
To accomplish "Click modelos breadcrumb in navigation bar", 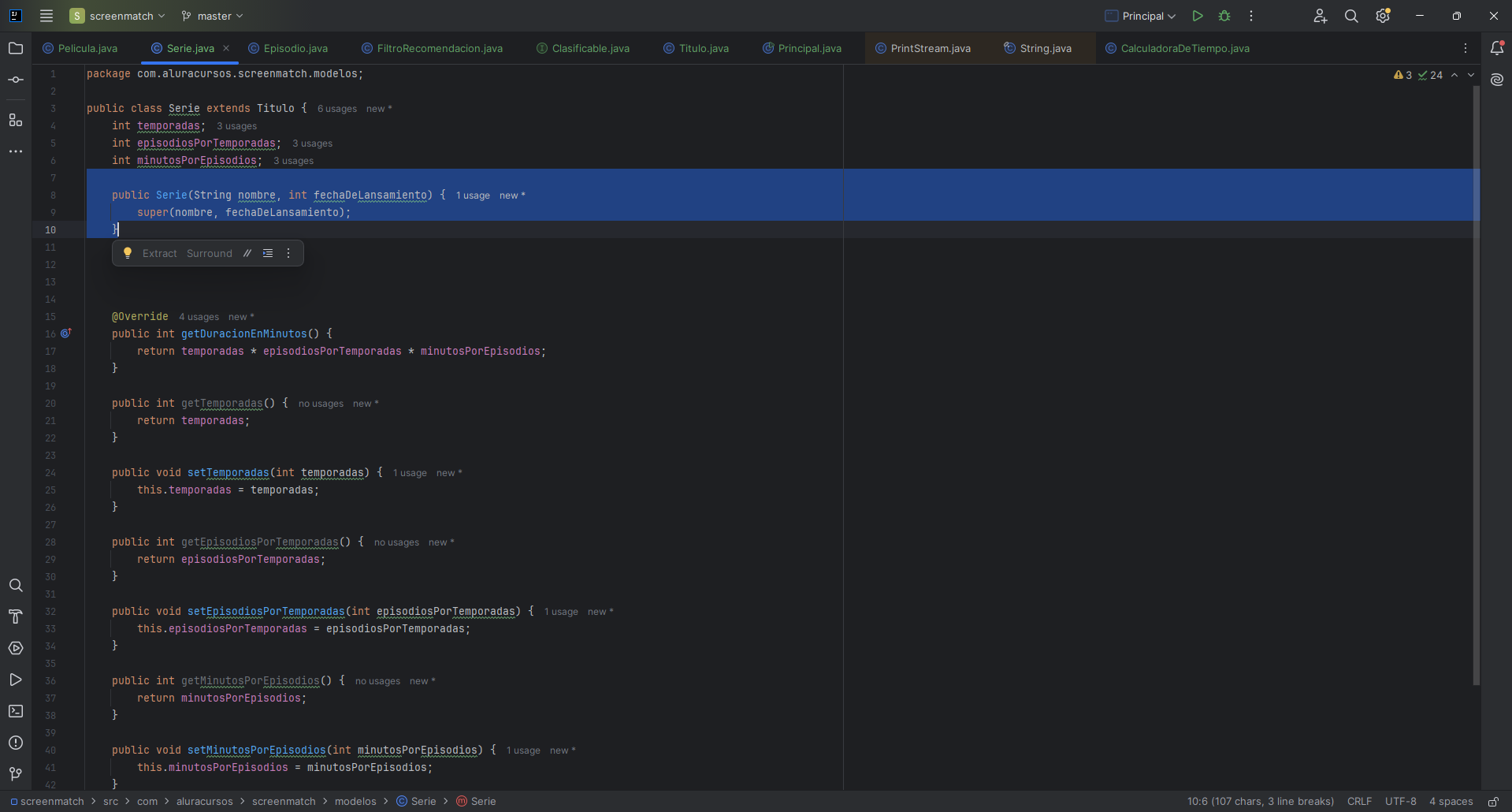I will pos(355,801).
